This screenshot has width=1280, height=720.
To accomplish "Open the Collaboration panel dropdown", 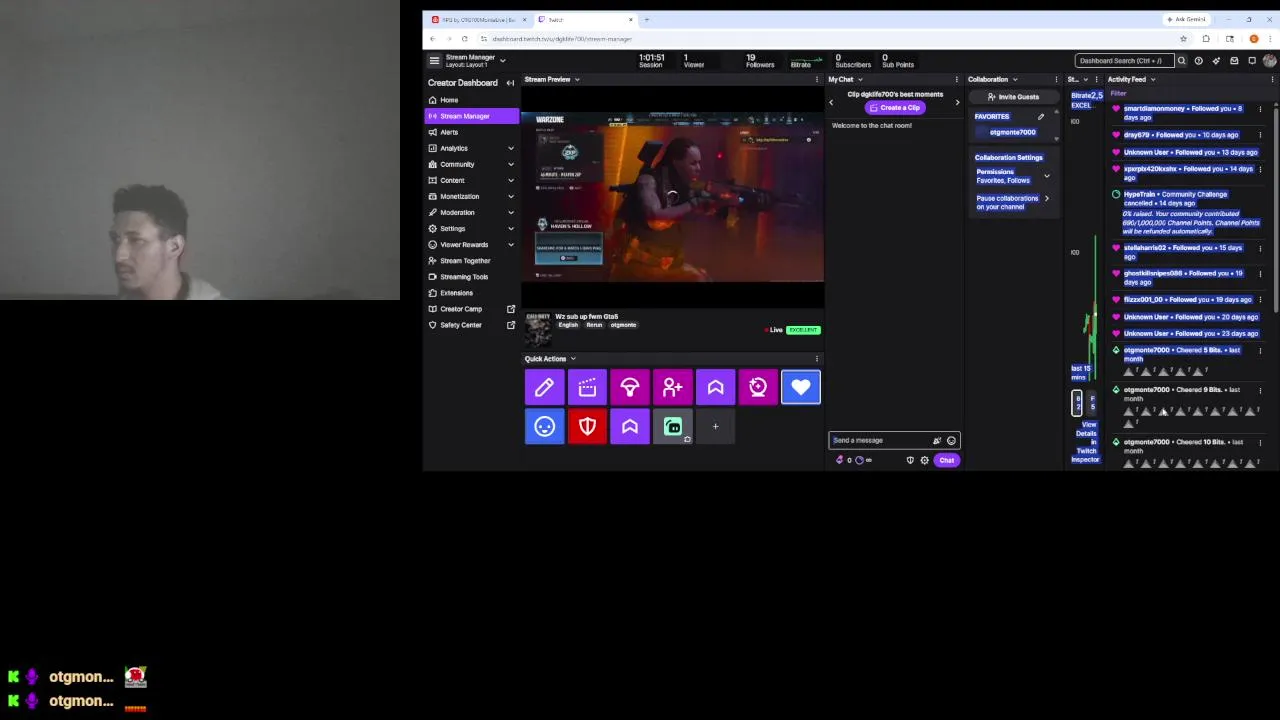I will tap(1015, 79).
